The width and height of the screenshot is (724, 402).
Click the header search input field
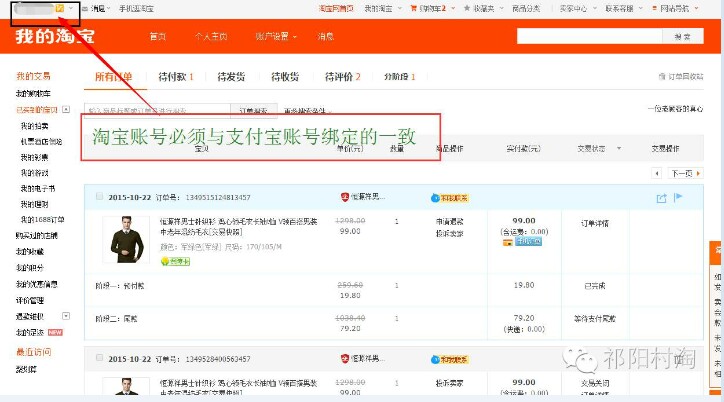pyautogui.click(x=590, y=36)
